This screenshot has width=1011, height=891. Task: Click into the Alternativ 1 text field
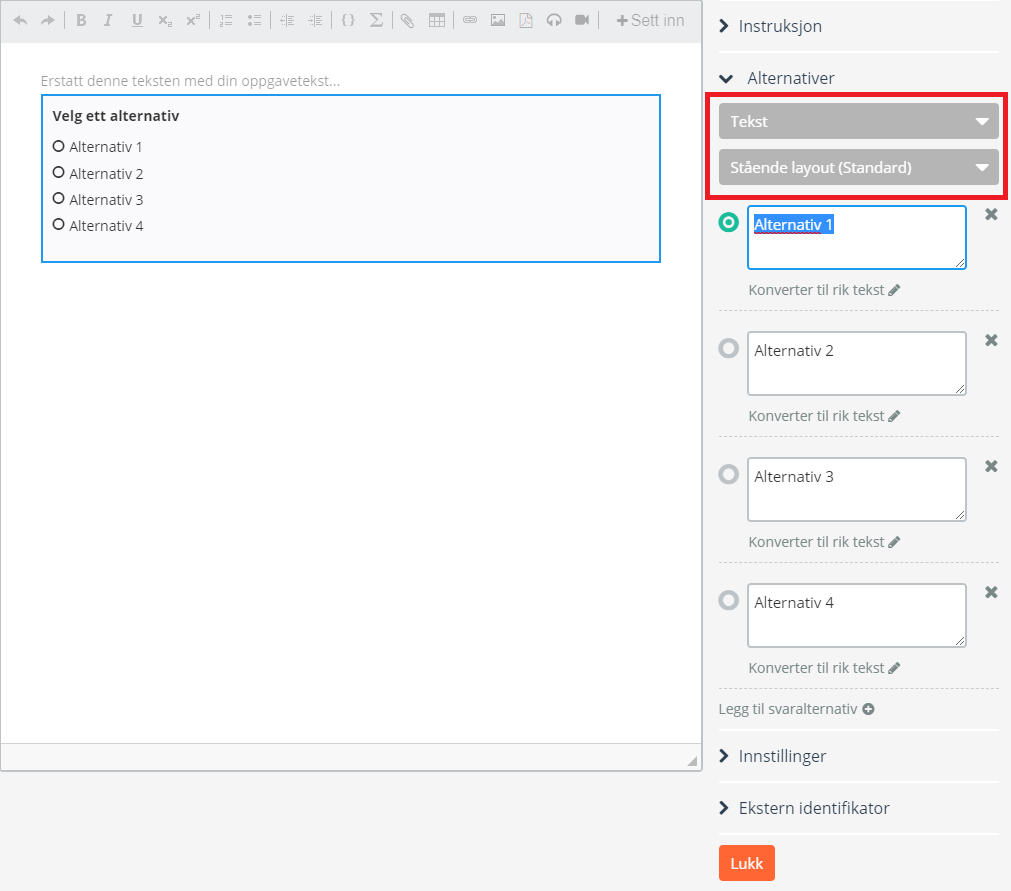click(x=857, y=237)
